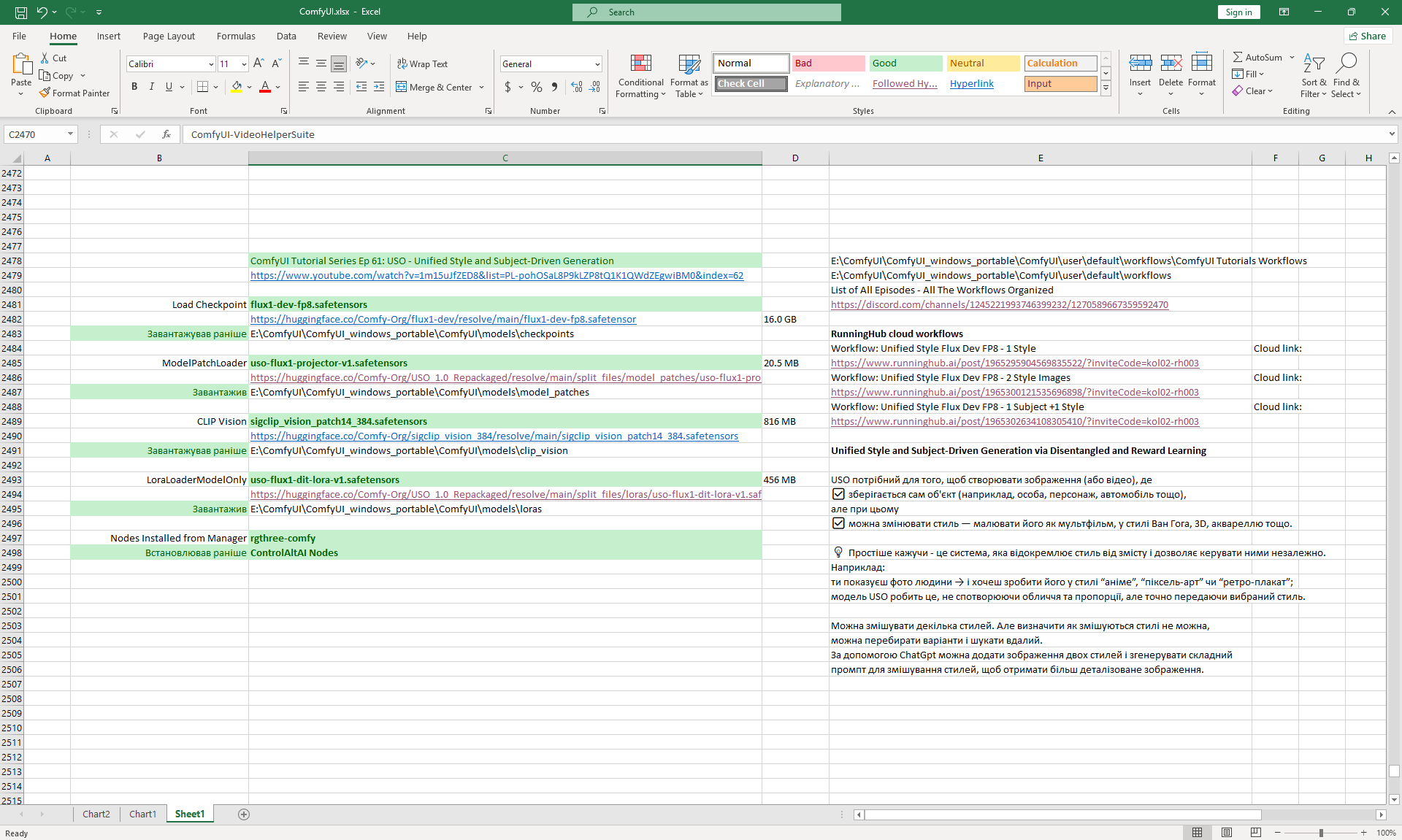Switch to Page Break Preview view
This screenshot has height=840, width=1402.
[1255, 833]
